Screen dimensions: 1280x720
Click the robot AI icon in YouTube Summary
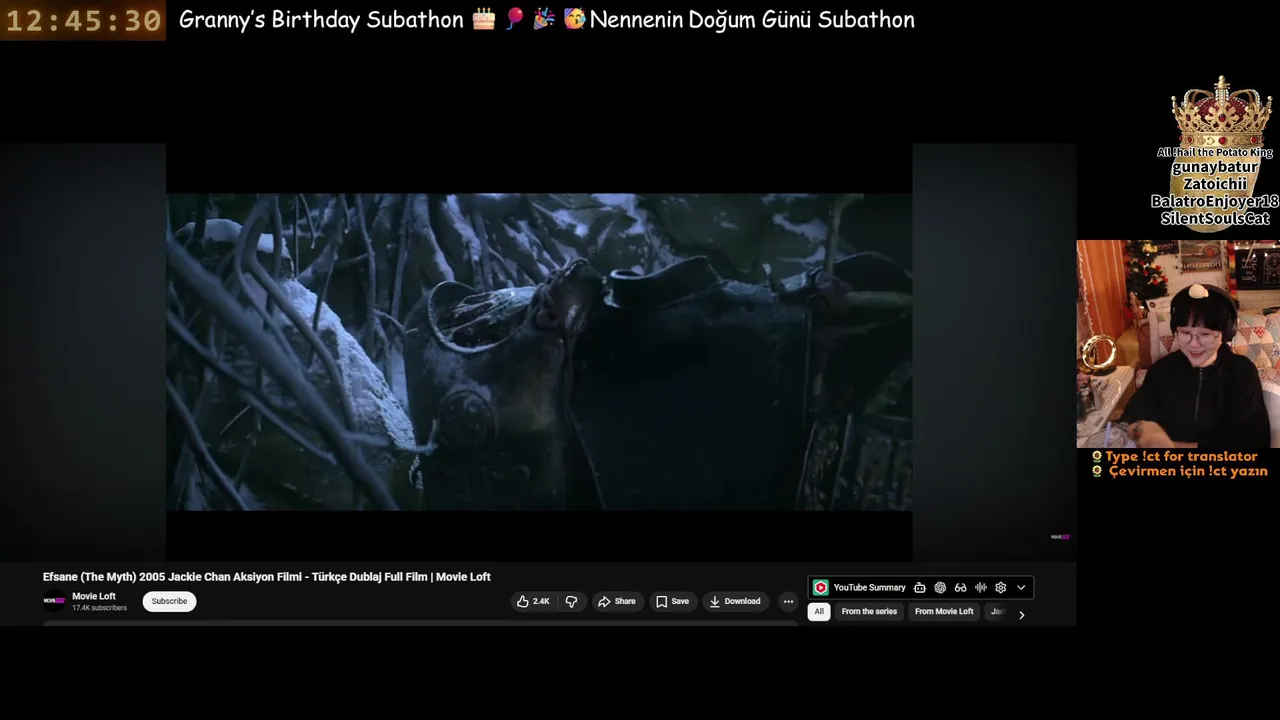(920, 588)
